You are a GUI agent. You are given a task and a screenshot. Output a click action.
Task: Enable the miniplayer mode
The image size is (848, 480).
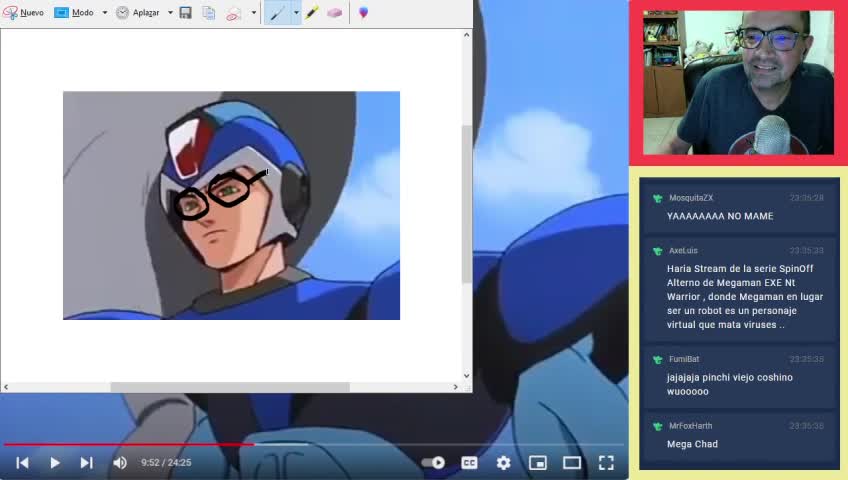[x=538, y=463]
